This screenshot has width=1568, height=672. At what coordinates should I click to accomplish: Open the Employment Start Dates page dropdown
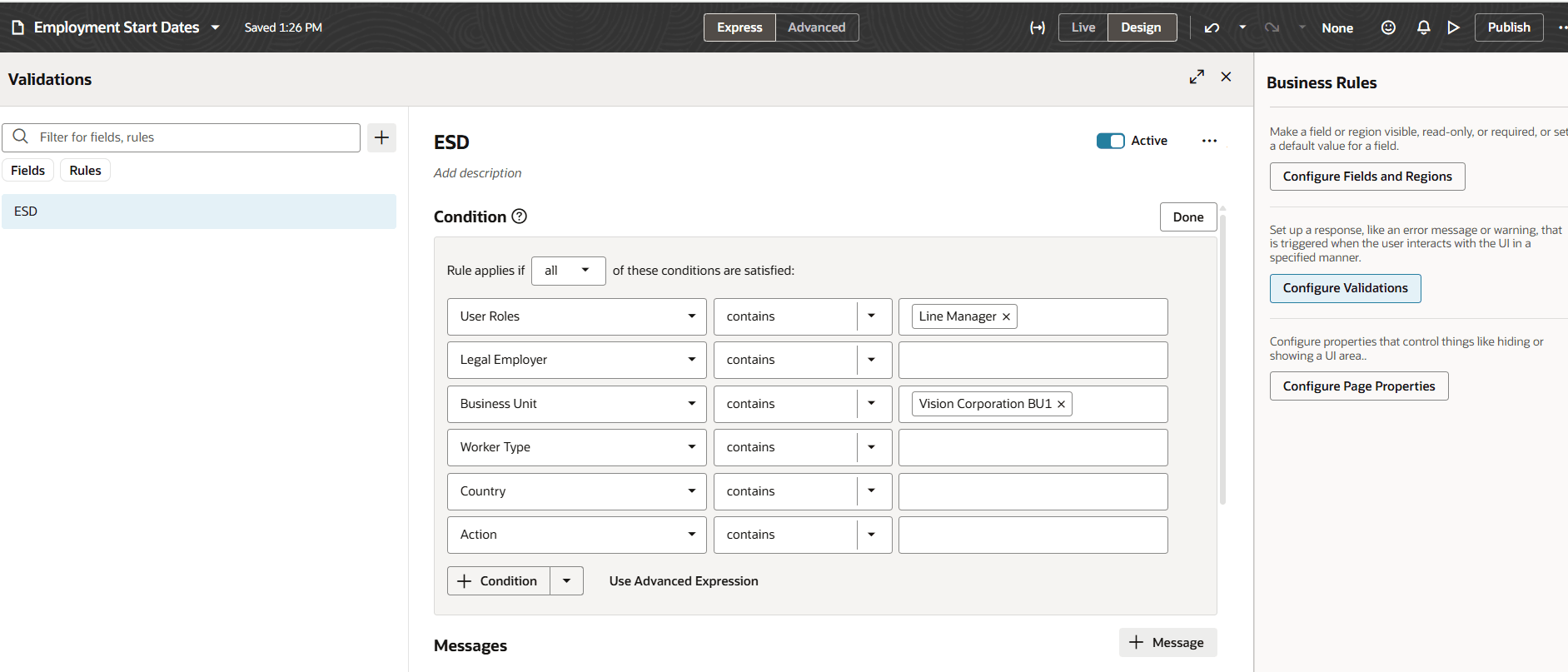coord(215,27)
